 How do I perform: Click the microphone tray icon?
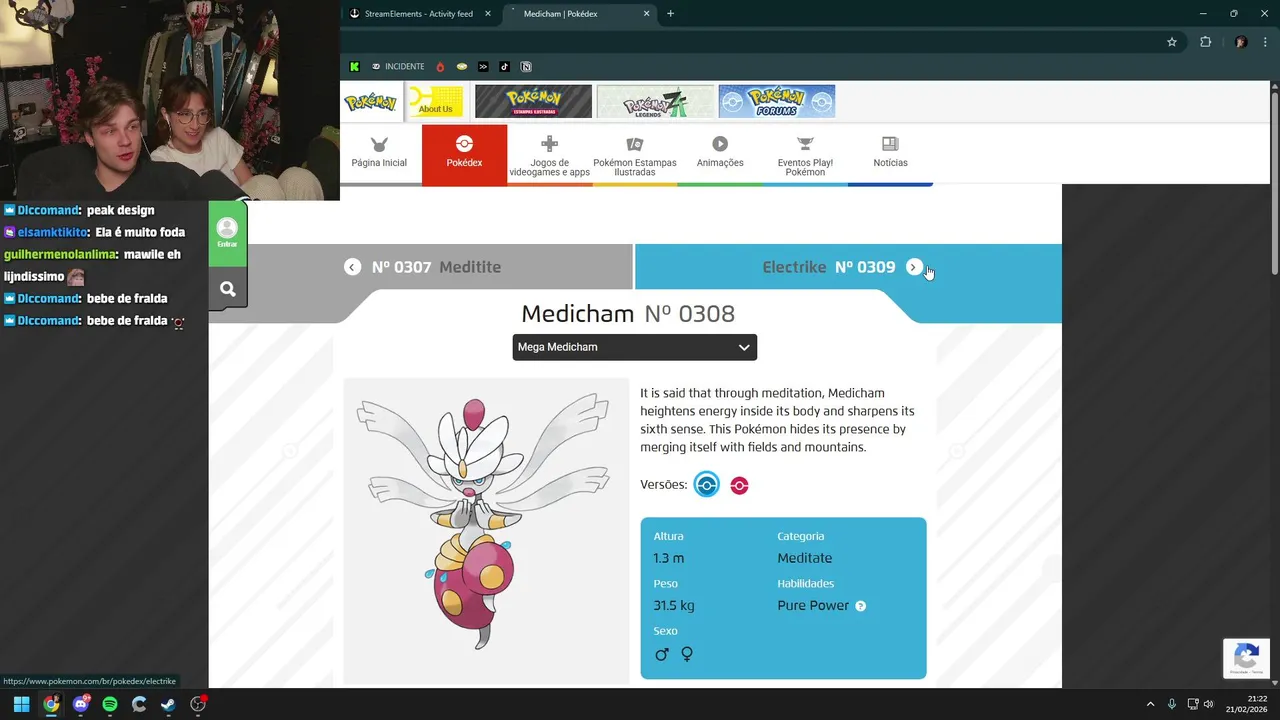tap(1172, 704)
